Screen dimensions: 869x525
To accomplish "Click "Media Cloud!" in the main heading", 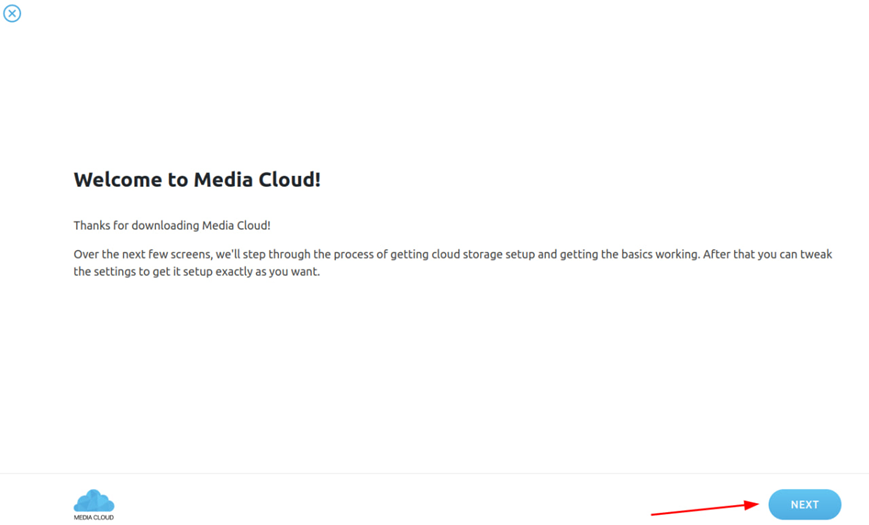I will [257, 180].
